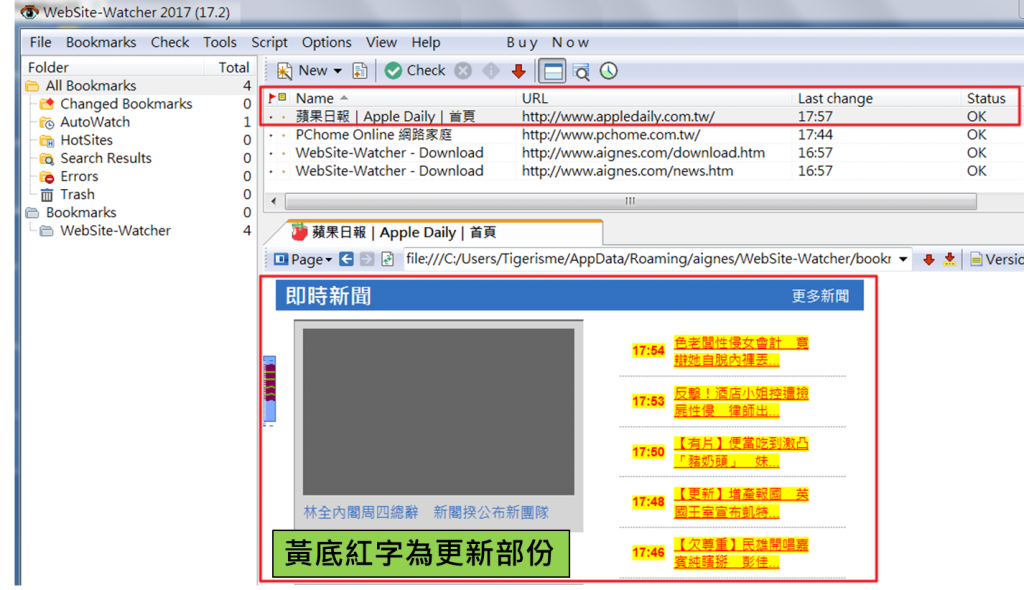Viewport: 1024px width, 590px height.
Task: Open the Script menu
Action: 269,42
